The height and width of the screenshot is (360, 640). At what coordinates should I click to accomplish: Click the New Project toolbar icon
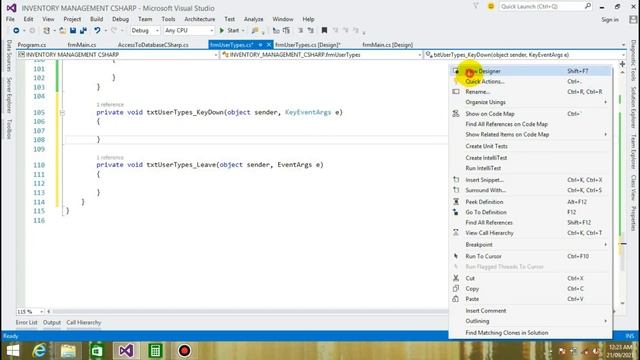[x=47, y=31]
